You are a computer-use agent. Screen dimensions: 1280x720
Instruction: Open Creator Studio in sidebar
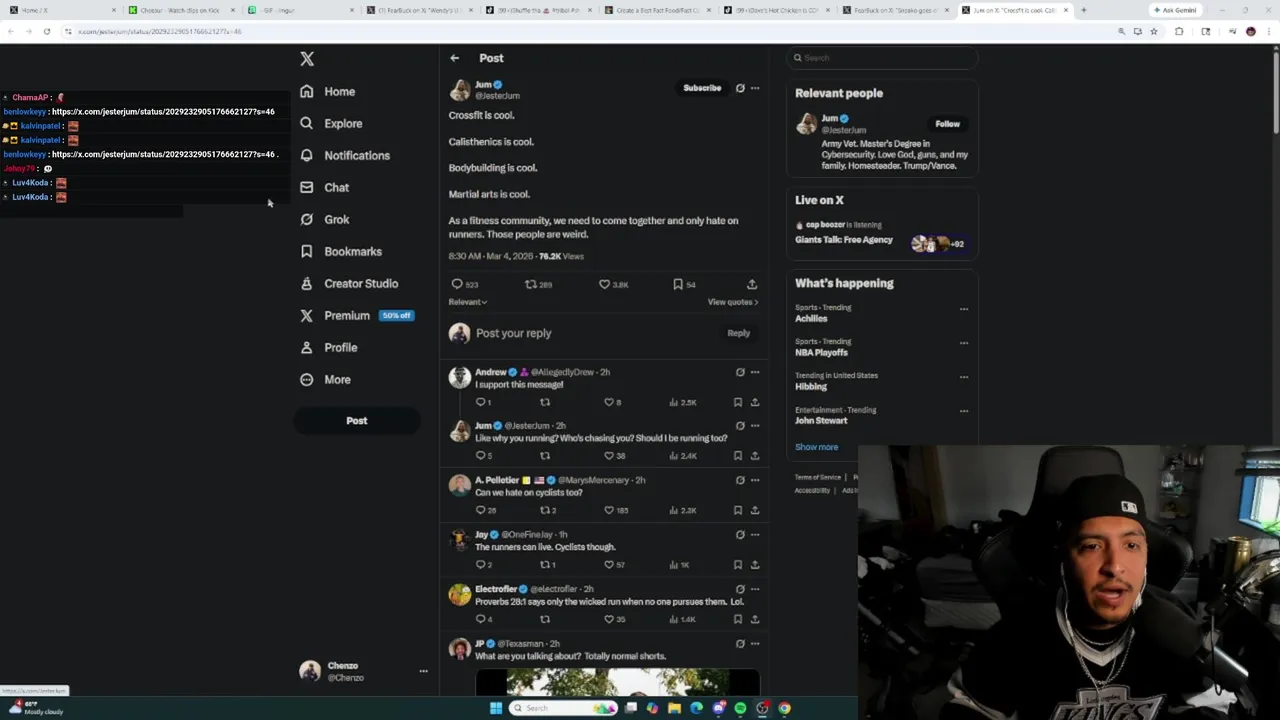click(349, 283)
